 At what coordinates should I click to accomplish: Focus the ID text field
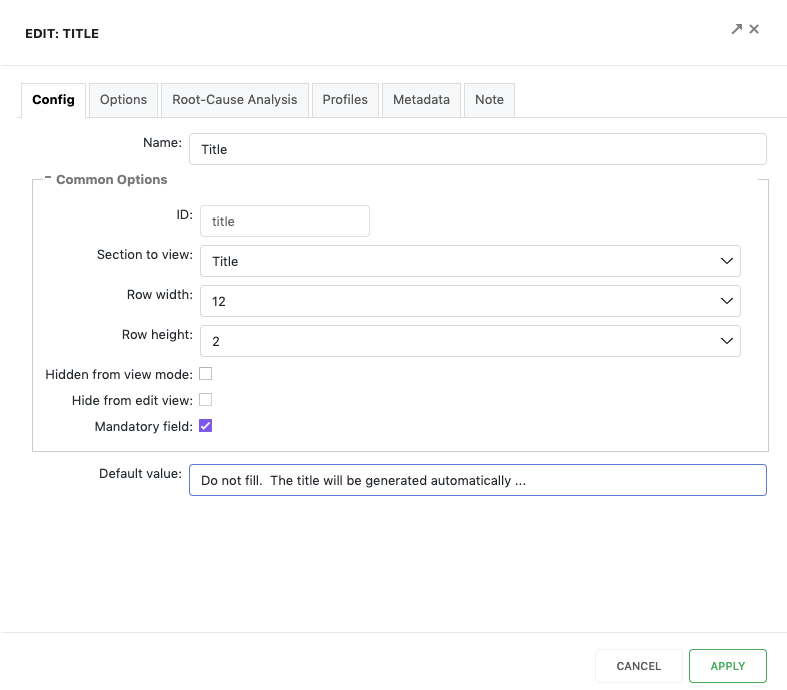(x=285, y=221)
